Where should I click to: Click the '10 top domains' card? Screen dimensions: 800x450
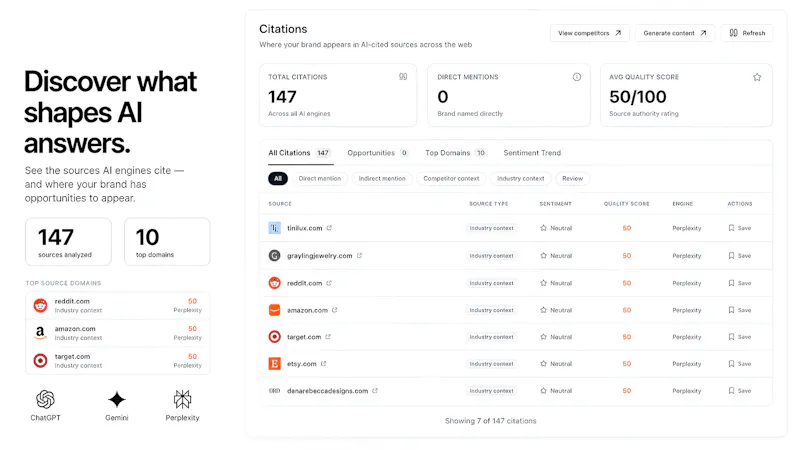click(167, 242)
